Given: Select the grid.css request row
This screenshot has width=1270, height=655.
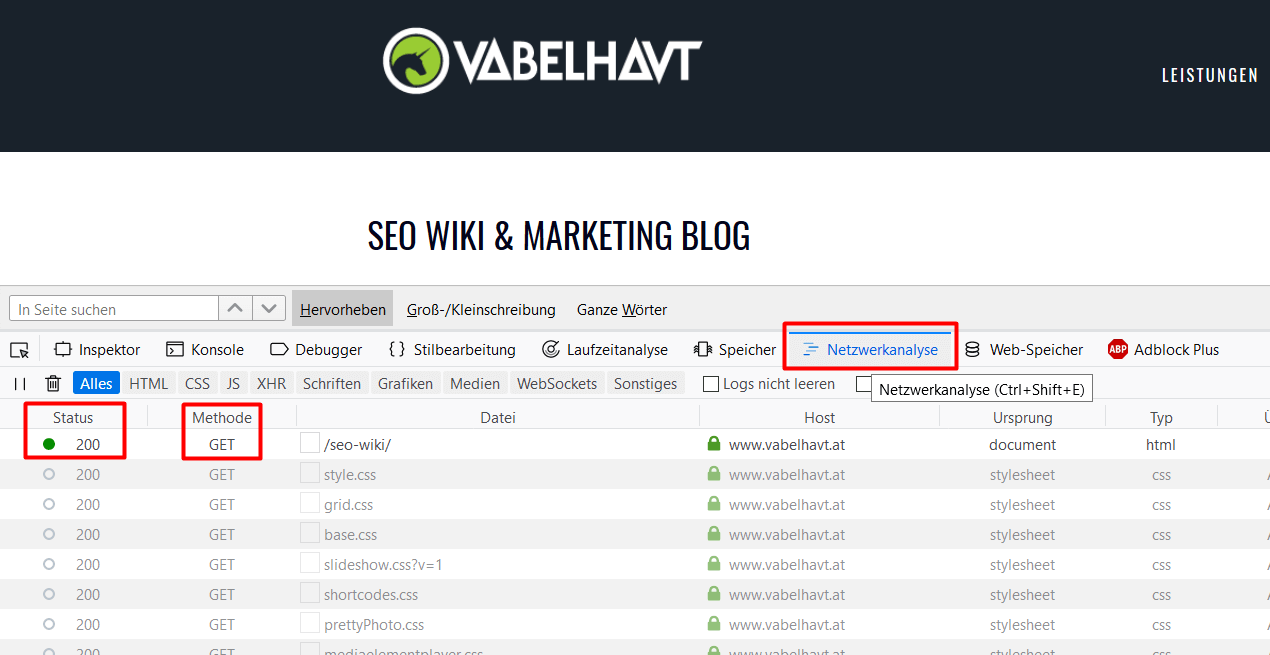Looking at the screenshot, I should pyautogui.click(x=635, y=504).
